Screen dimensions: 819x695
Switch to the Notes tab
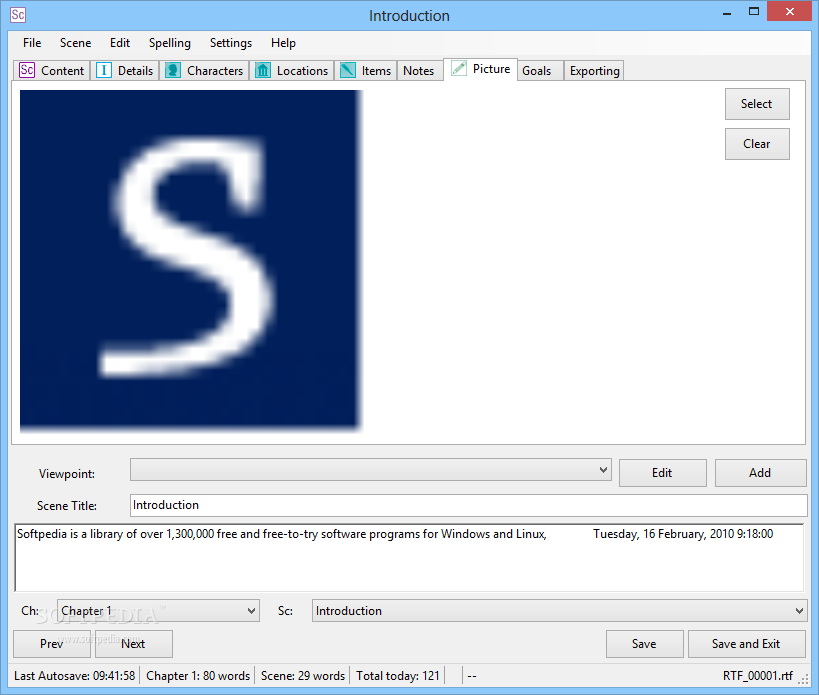418,70
